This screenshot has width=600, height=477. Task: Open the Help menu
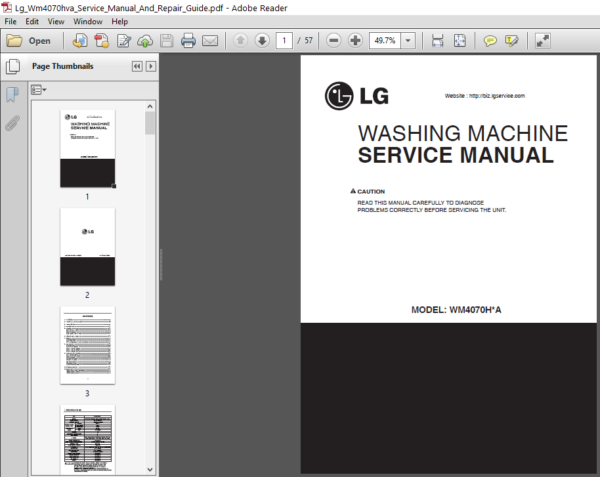pyautogui.click(x=119, y=21)
